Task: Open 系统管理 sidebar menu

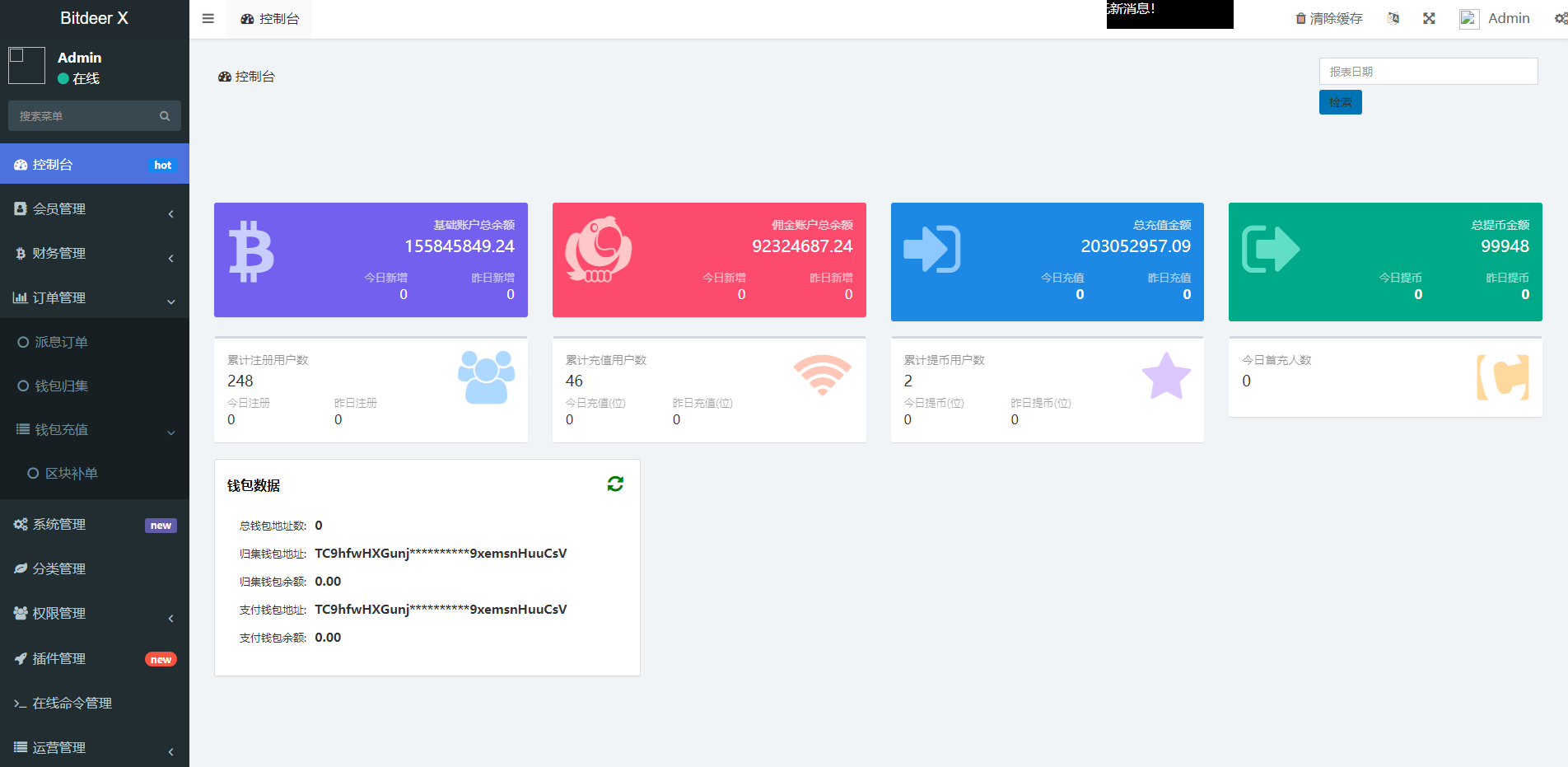Action: click(95, 524)
